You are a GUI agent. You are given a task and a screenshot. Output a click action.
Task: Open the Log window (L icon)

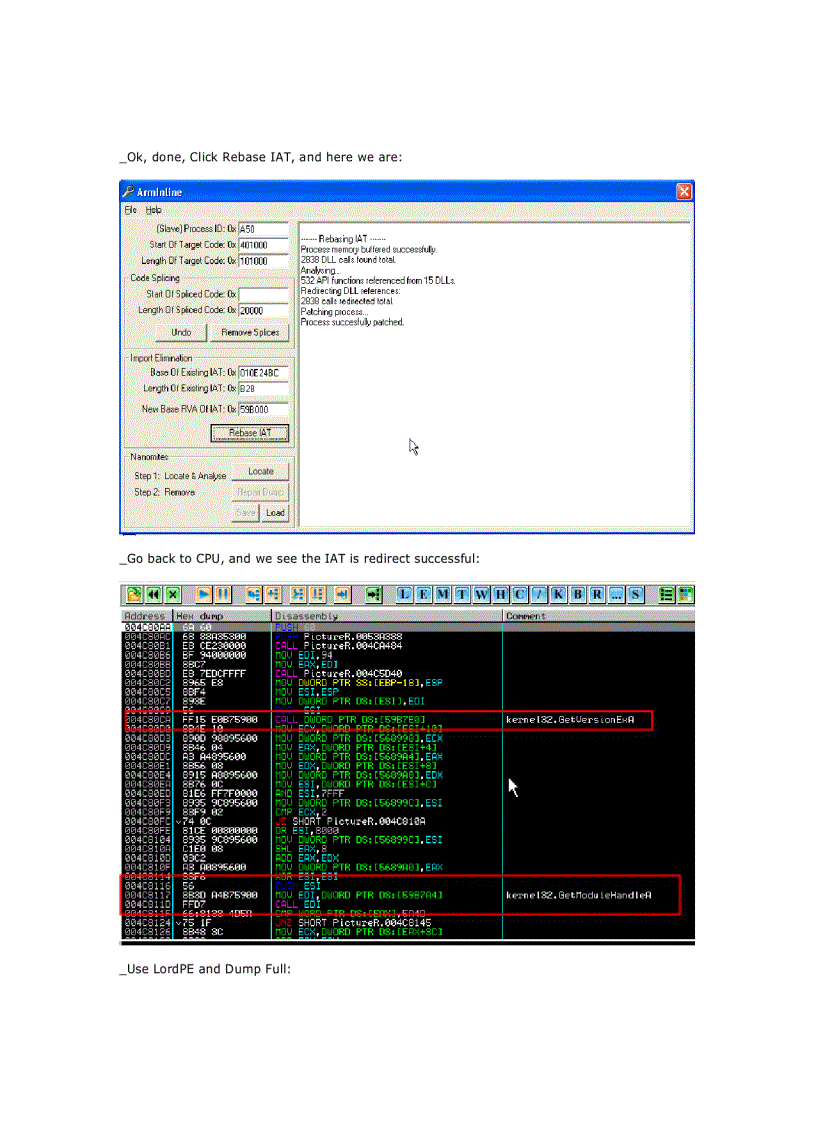coord(404,594)
